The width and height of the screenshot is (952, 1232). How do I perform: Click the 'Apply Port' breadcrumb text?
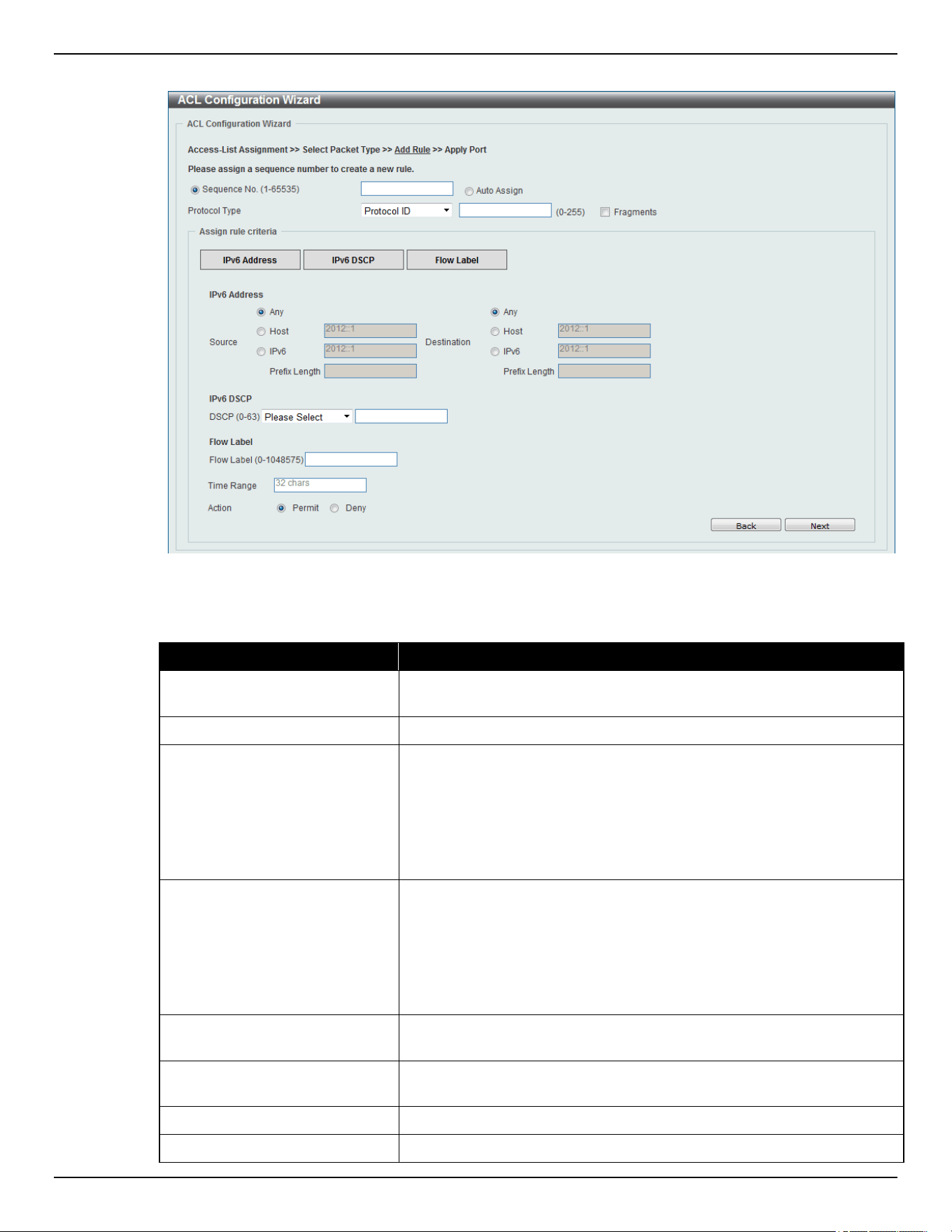(x=465, y=150)
